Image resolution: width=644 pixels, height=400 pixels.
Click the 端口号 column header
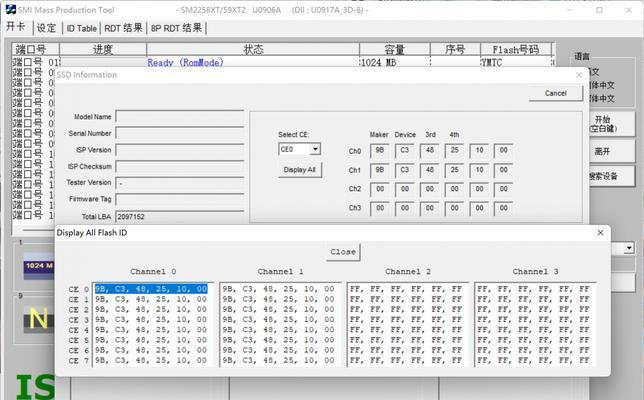[x=36, y=49]
